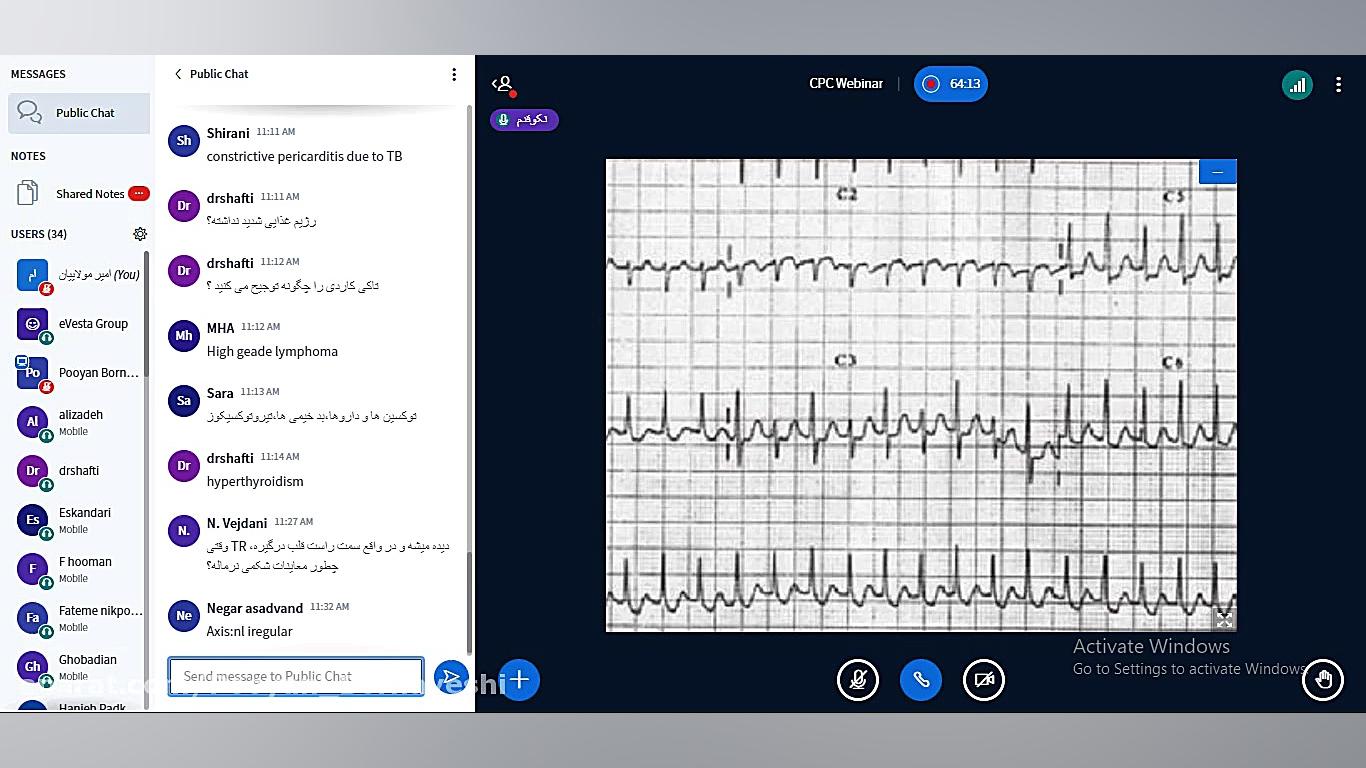Click the 'Gh' avatar for Ghobadian
1366x768 pixels.
pyautogui.click(x=33, y=667)
